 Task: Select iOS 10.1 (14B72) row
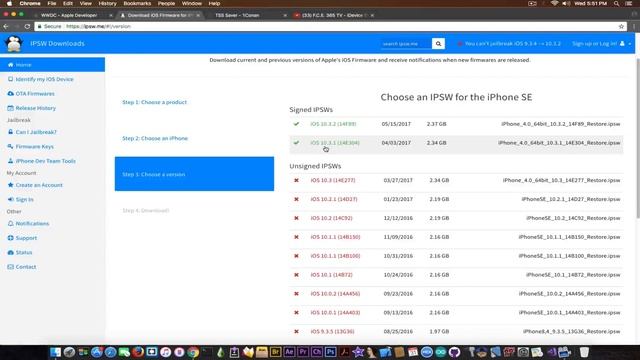456,275
